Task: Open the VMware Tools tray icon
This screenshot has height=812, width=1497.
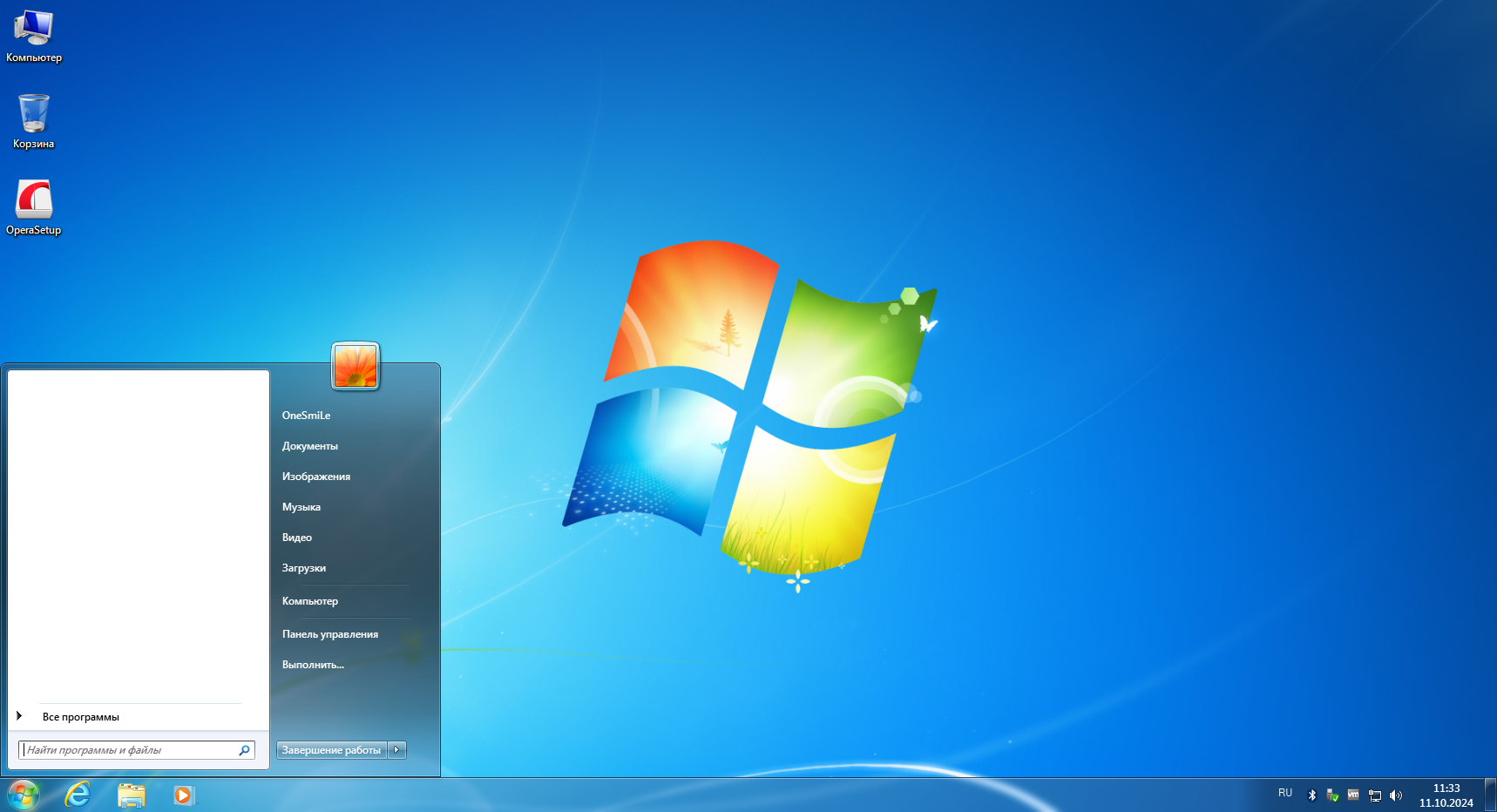Action: coord(1353,795)
